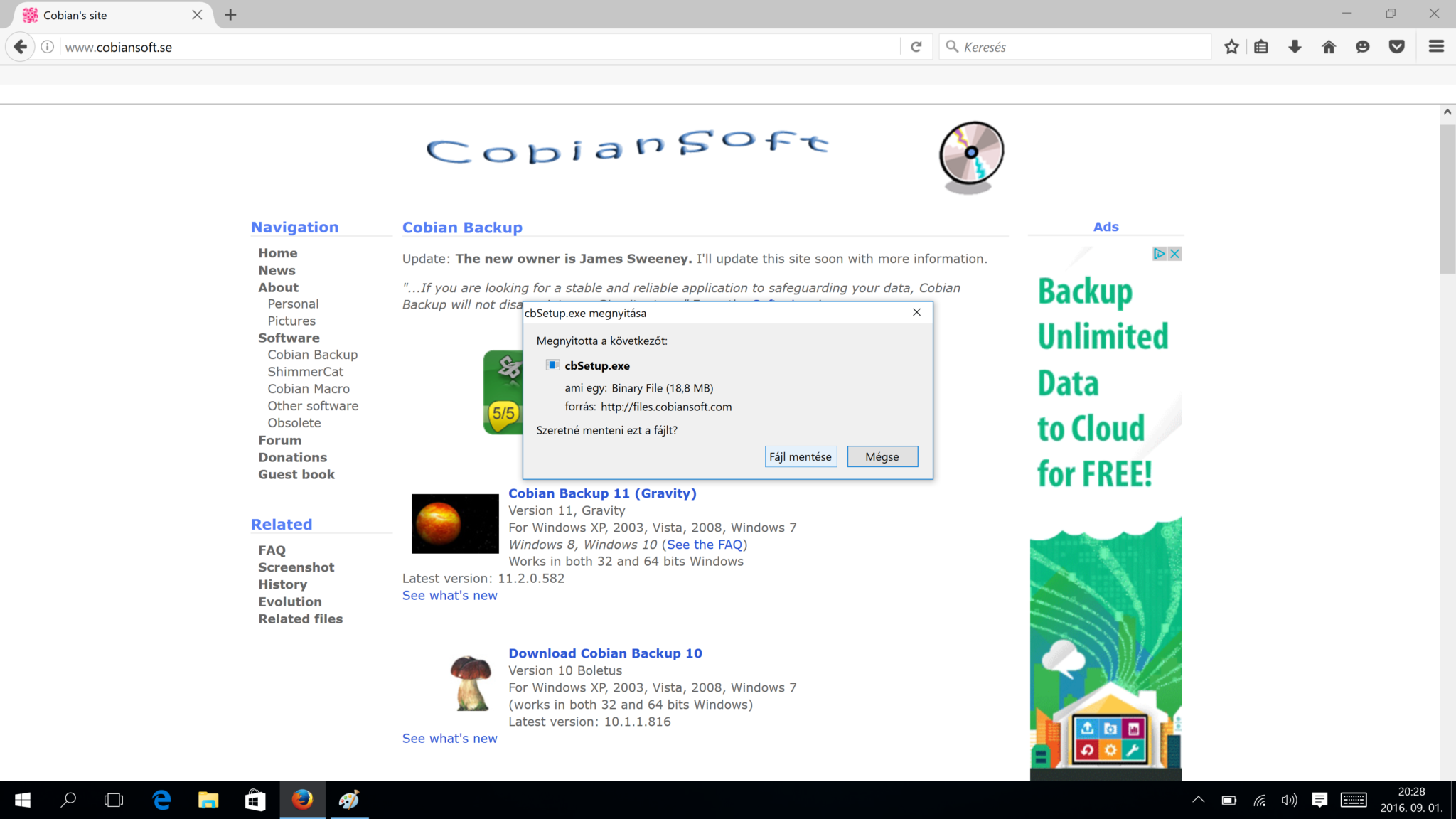This screenshot has height=819, width=1456.
Task: Open Task View from the taskbar
Action: point(113,799)
